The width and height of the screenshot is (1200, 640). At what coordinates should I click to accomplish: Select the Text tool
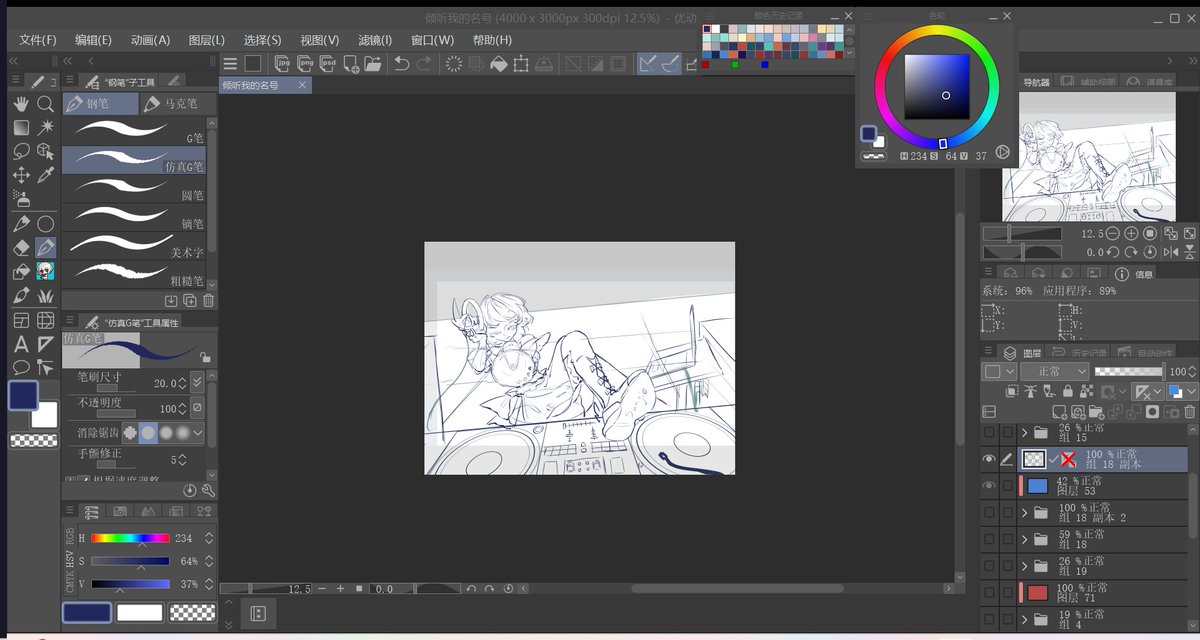tap(21, 344)
